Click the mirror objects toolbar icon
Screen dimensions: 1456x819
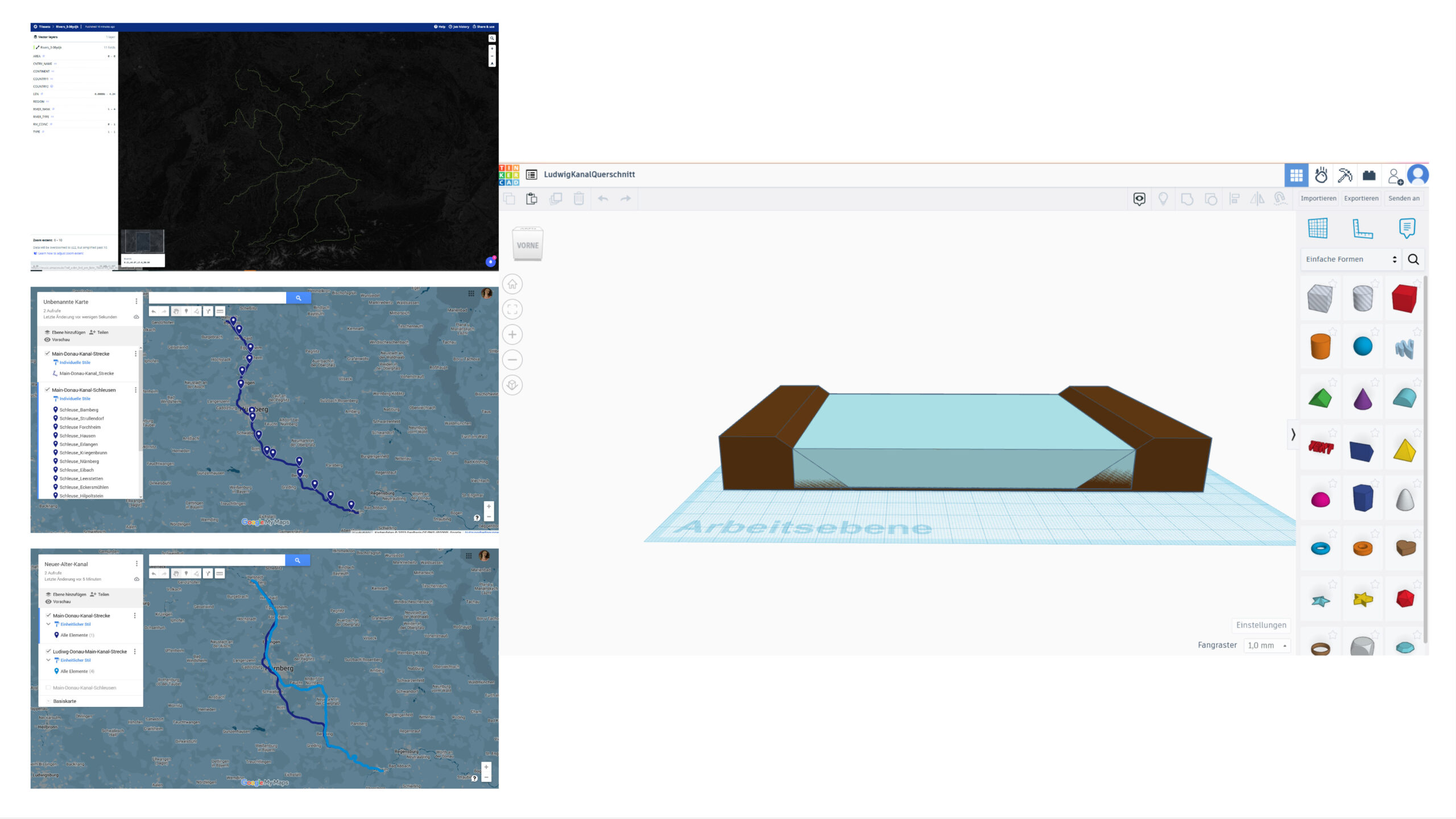coord(1257,198)
